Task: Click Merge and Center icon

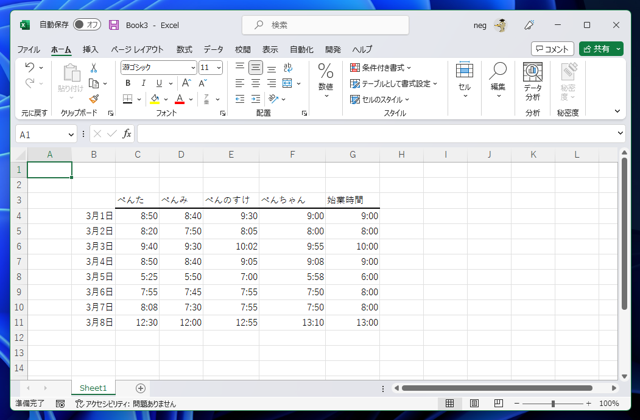Action: click(287, 83)
